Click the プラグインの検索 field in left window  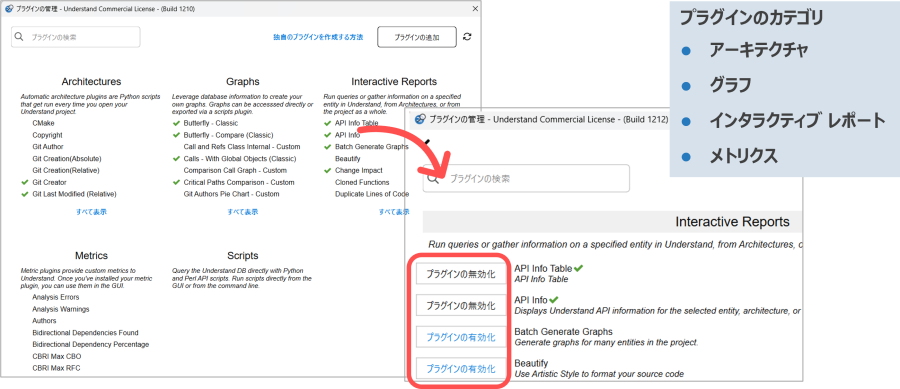click(76, 37)
